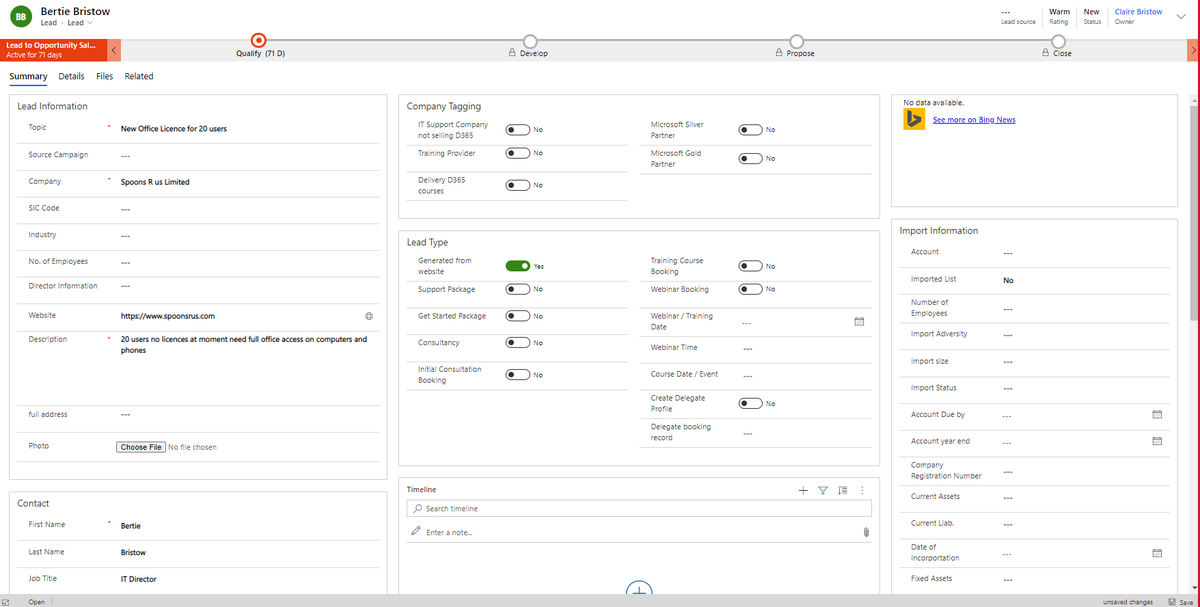This screenshot has width=1200, height=607.
Task: Toggle the Training Course Booking switch
Action: pyautogui.click(x=750, y=266)
